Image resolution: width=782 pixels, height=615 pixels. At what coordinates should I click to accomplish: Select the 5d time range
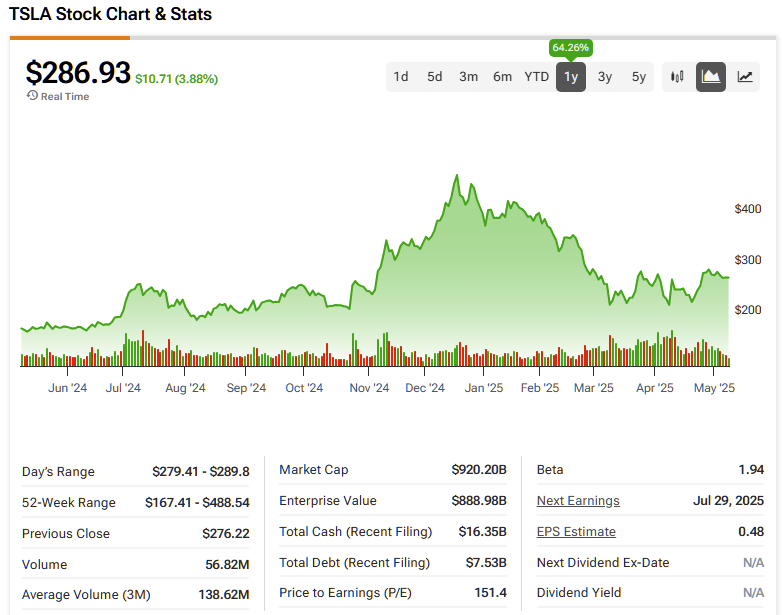434,77
